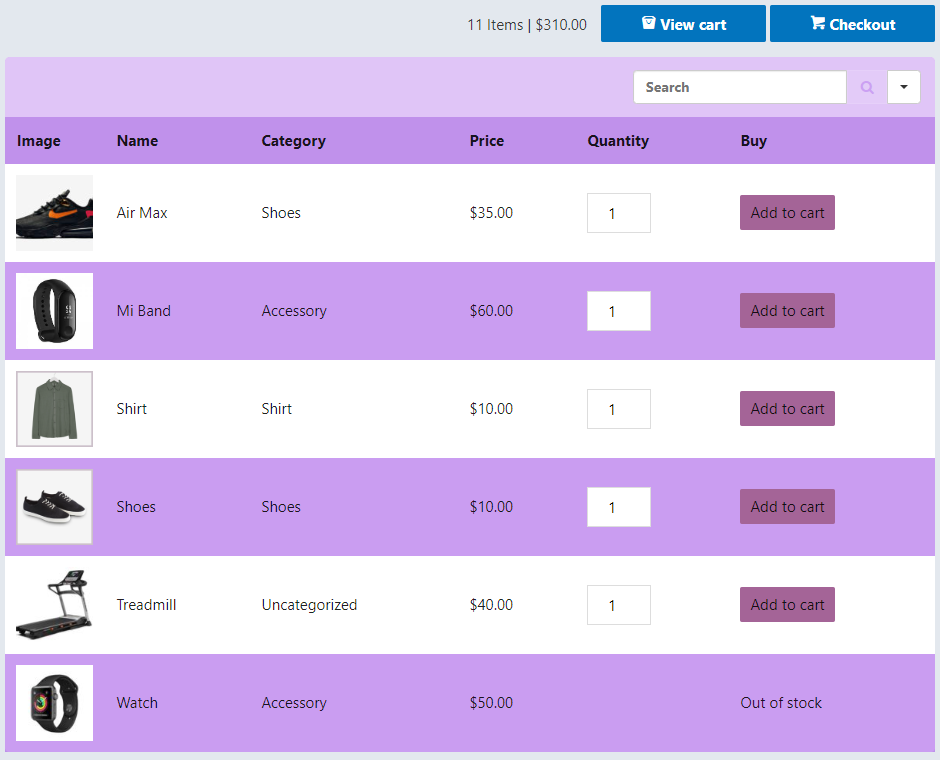
Task: Click the Mi Band quantity field
Action: point(618,310)
